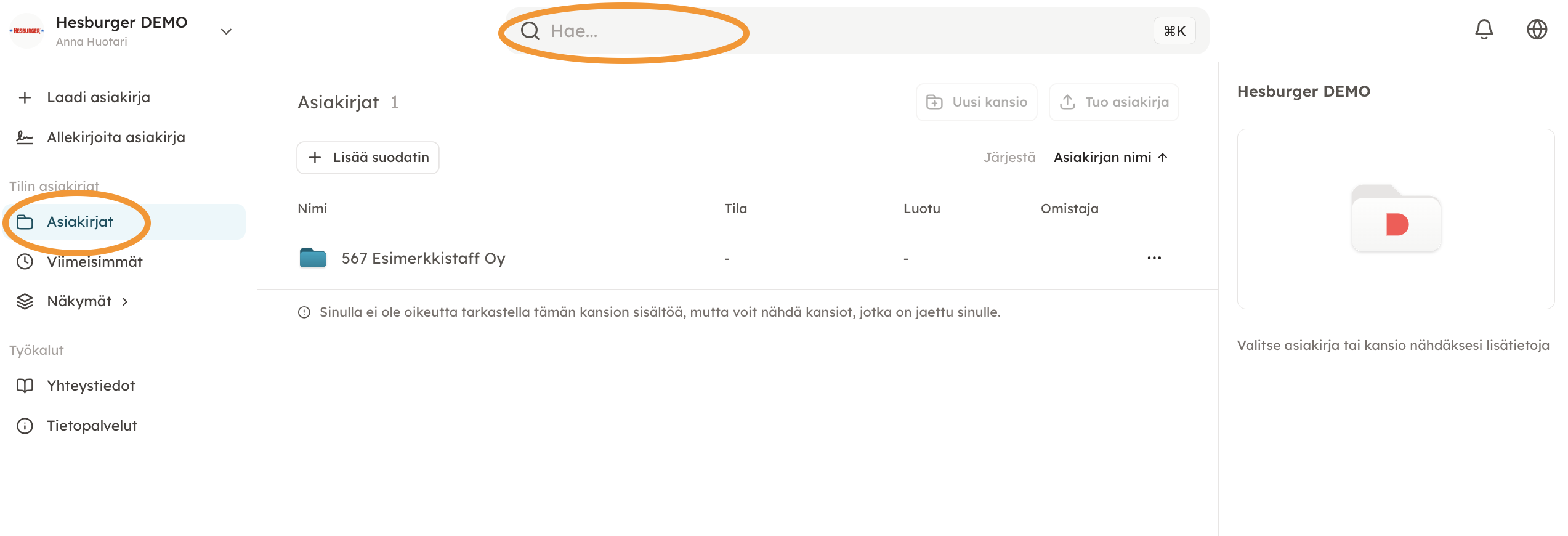Open the Asiakirjan nimi sort dropdown
1568x536 pixels.
point(1110,158)
